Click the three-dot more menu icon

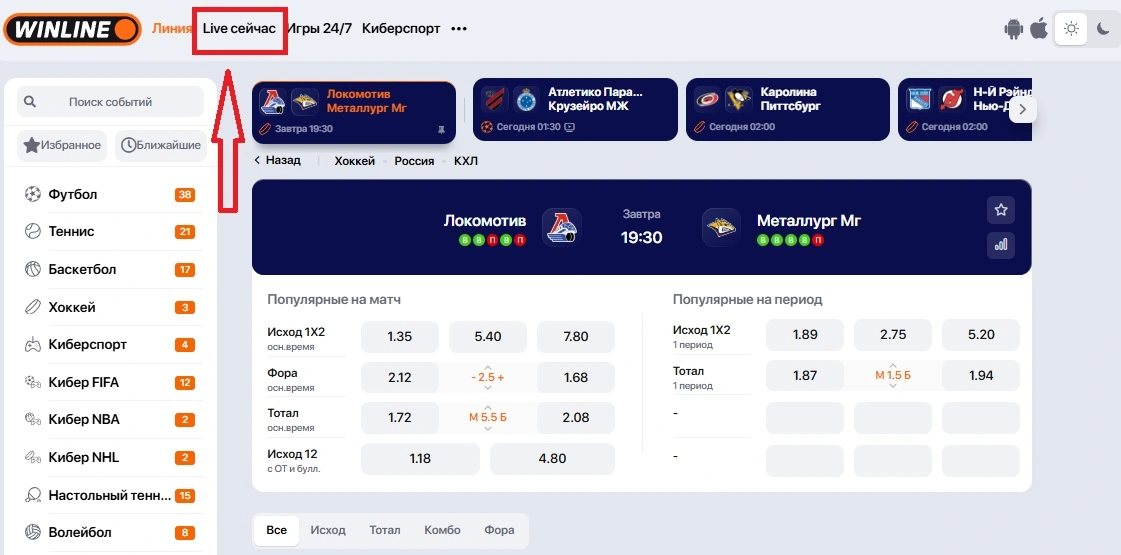tap(459, 29)
